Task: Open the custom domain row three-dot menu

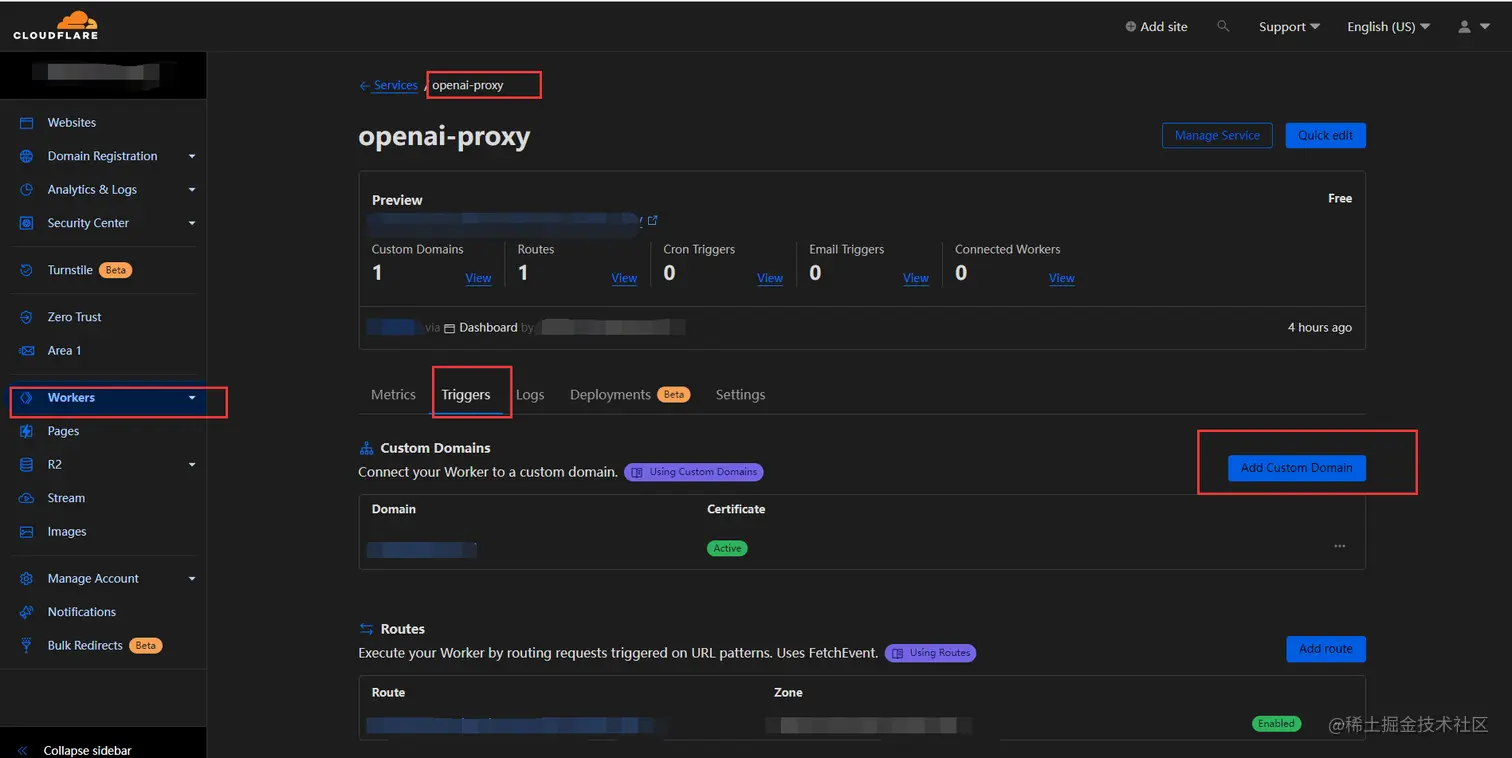Action: click(1339, 546)
